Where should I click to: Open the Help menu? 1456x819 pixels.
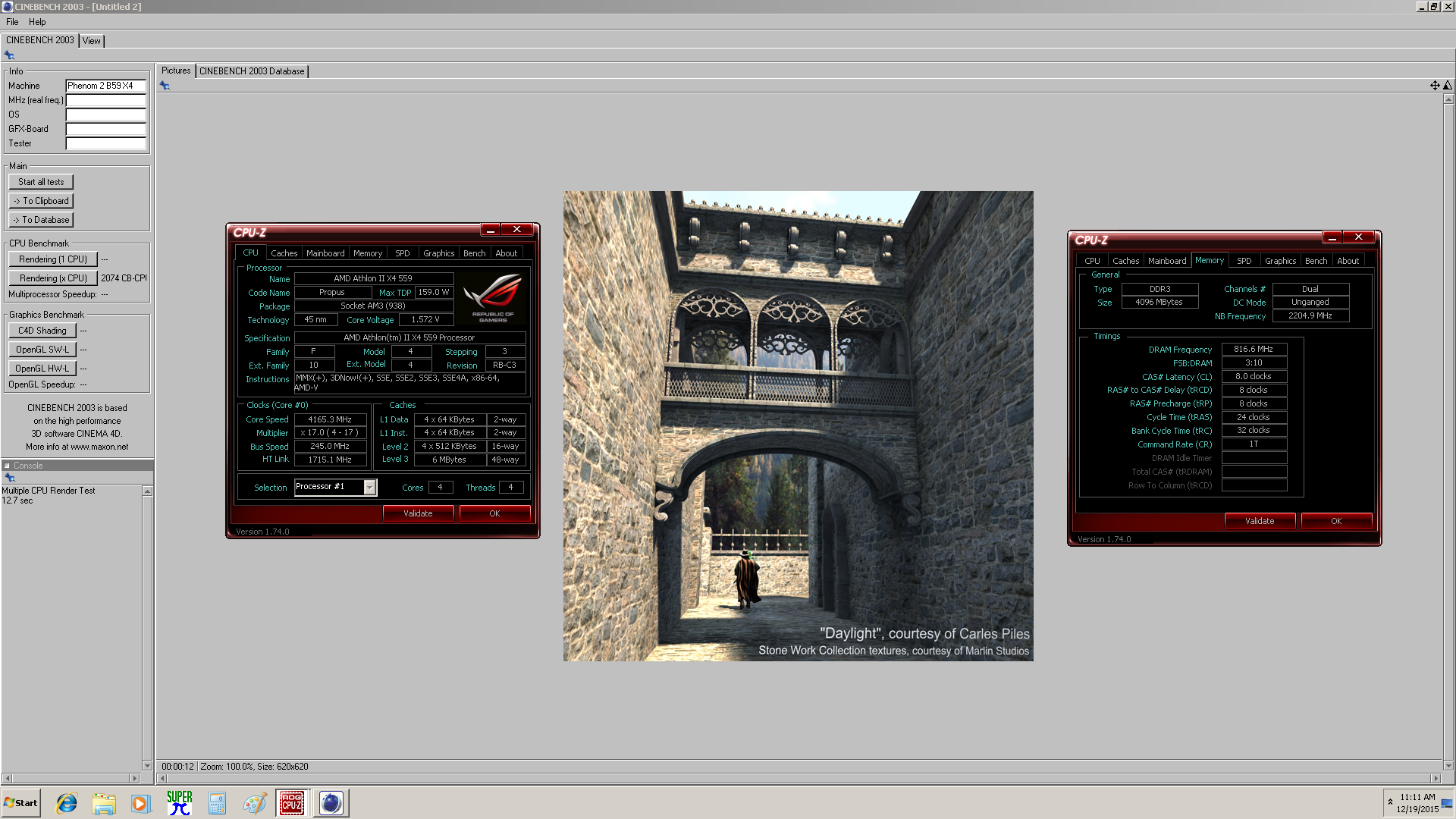click(x=37, y=22)
